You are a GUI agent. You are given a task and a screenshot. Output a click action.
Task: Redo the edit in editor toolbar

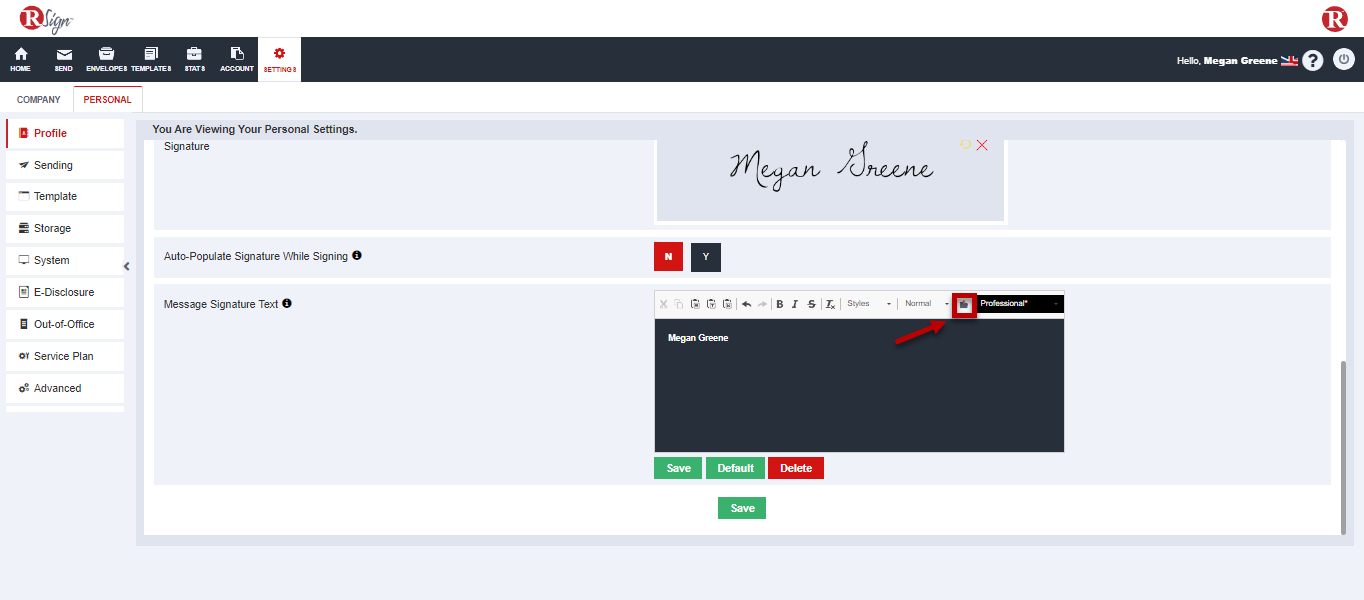coord(762,304)
